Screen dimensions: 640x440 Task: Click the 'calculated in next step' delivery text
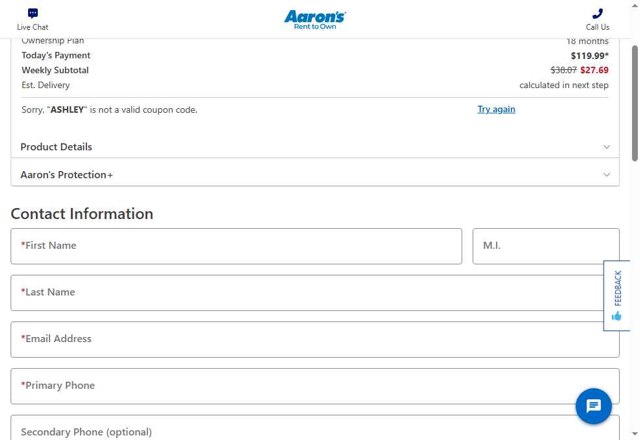tap(564, 85)
